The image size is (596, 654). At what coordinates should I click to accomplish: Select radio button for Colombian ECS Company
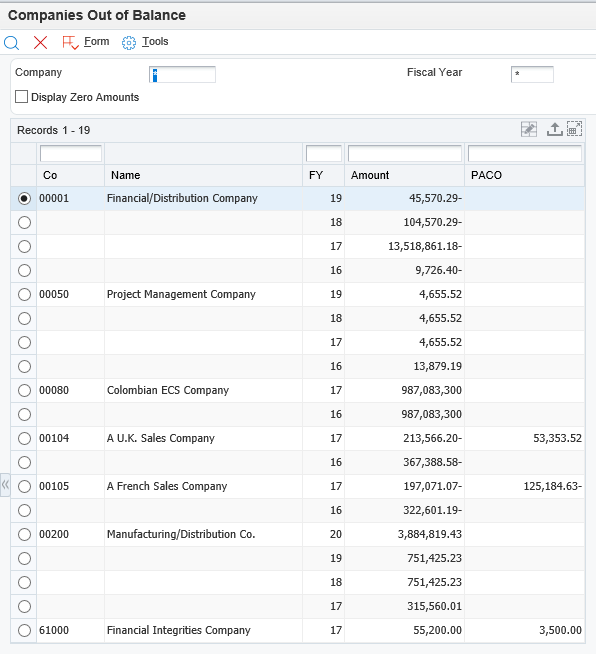24,390
